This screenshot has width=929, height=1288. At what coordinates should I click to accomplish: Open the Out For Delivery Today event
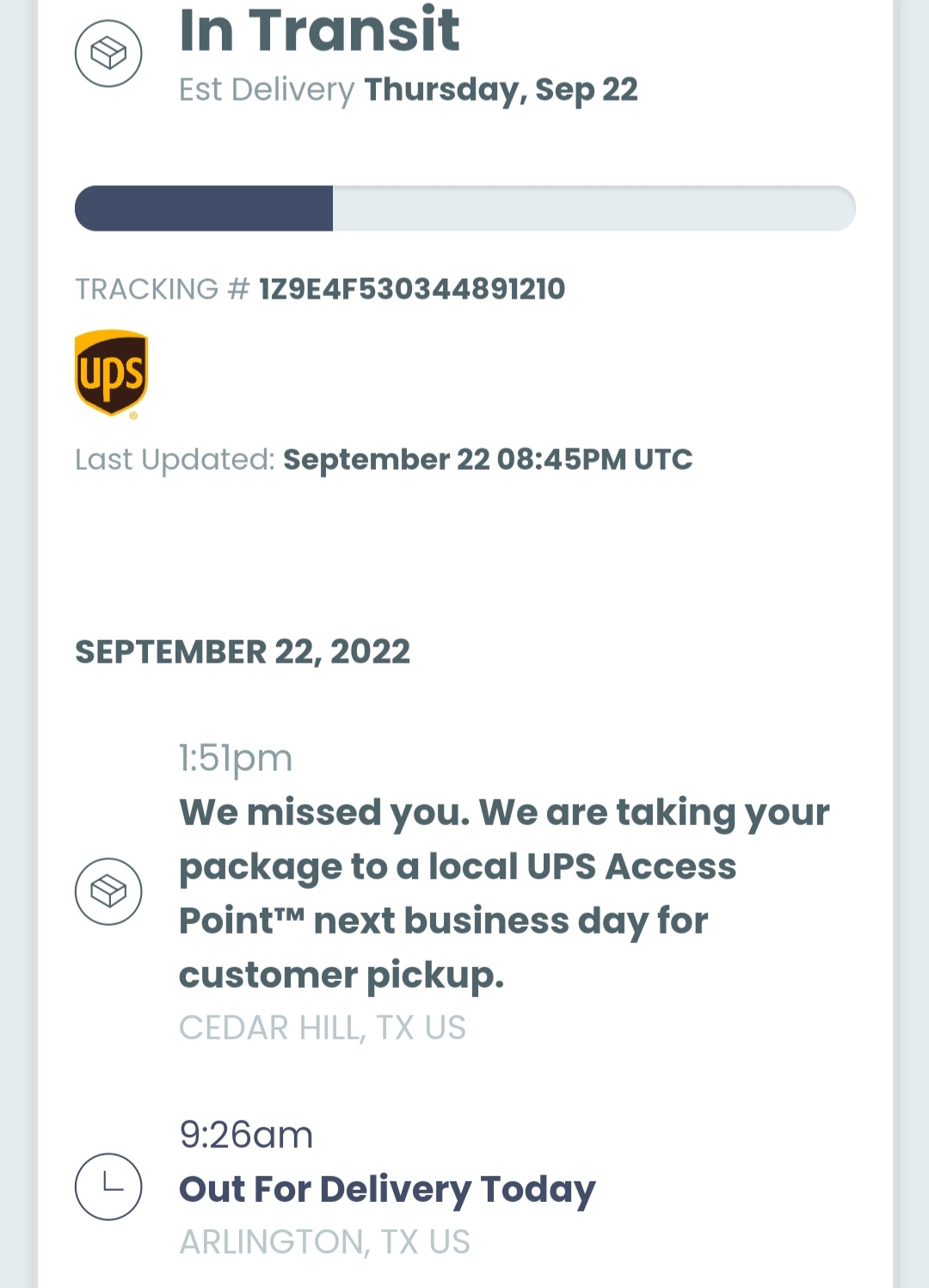[387, 1189]
